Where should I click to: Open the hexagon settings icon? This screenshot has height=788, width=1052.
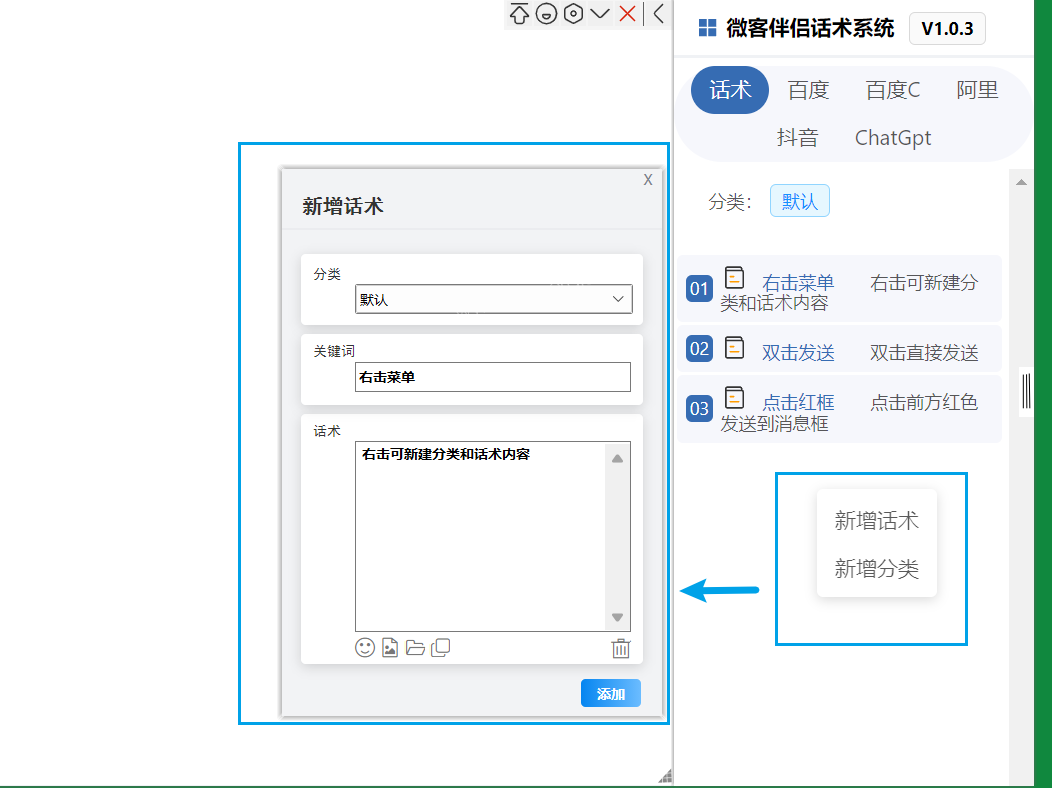pyautogui.click(x=573, y=13)
